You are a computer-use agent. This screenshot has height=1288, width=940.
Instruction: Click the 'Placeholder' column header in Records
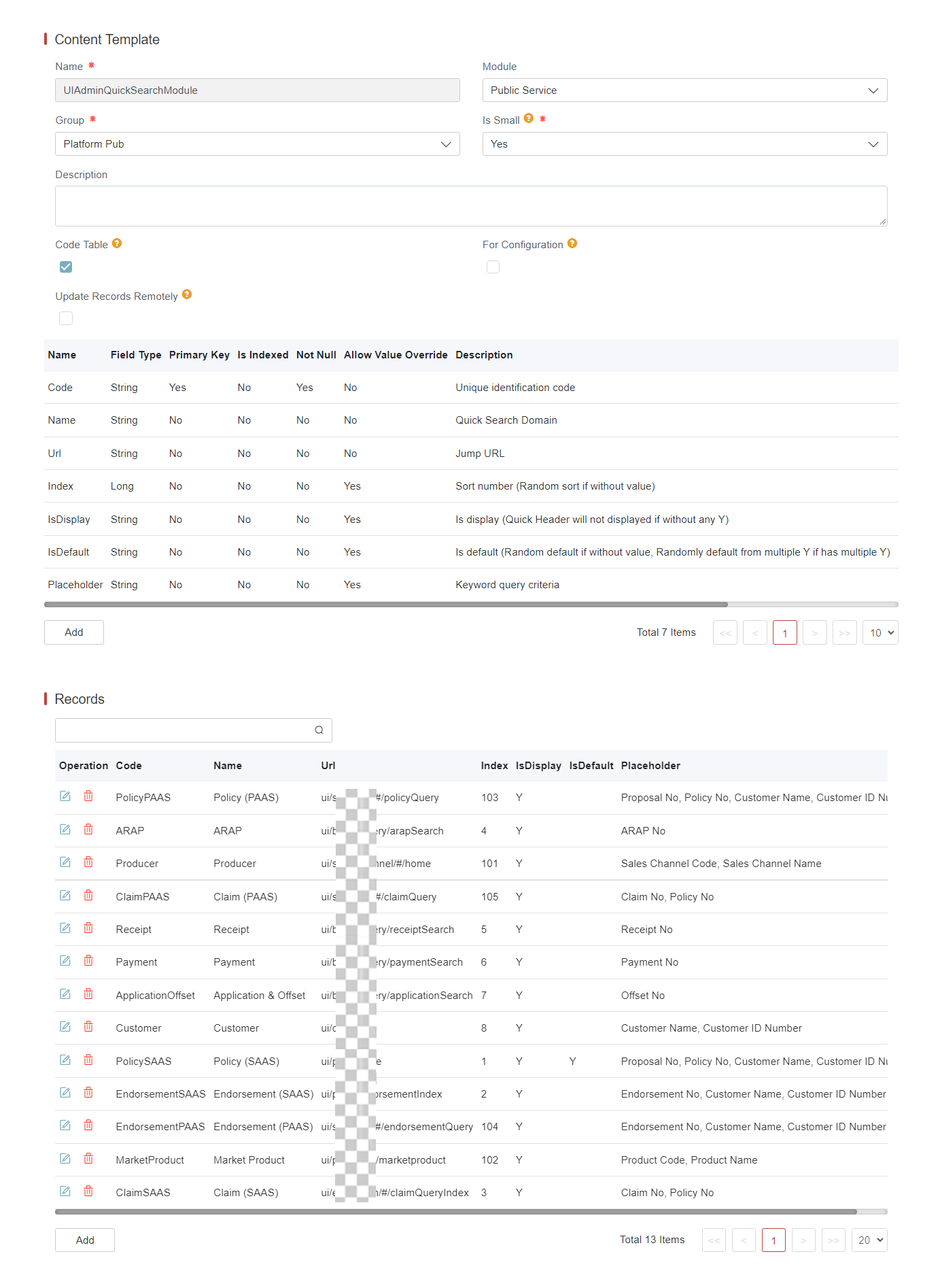pos(650,766)
